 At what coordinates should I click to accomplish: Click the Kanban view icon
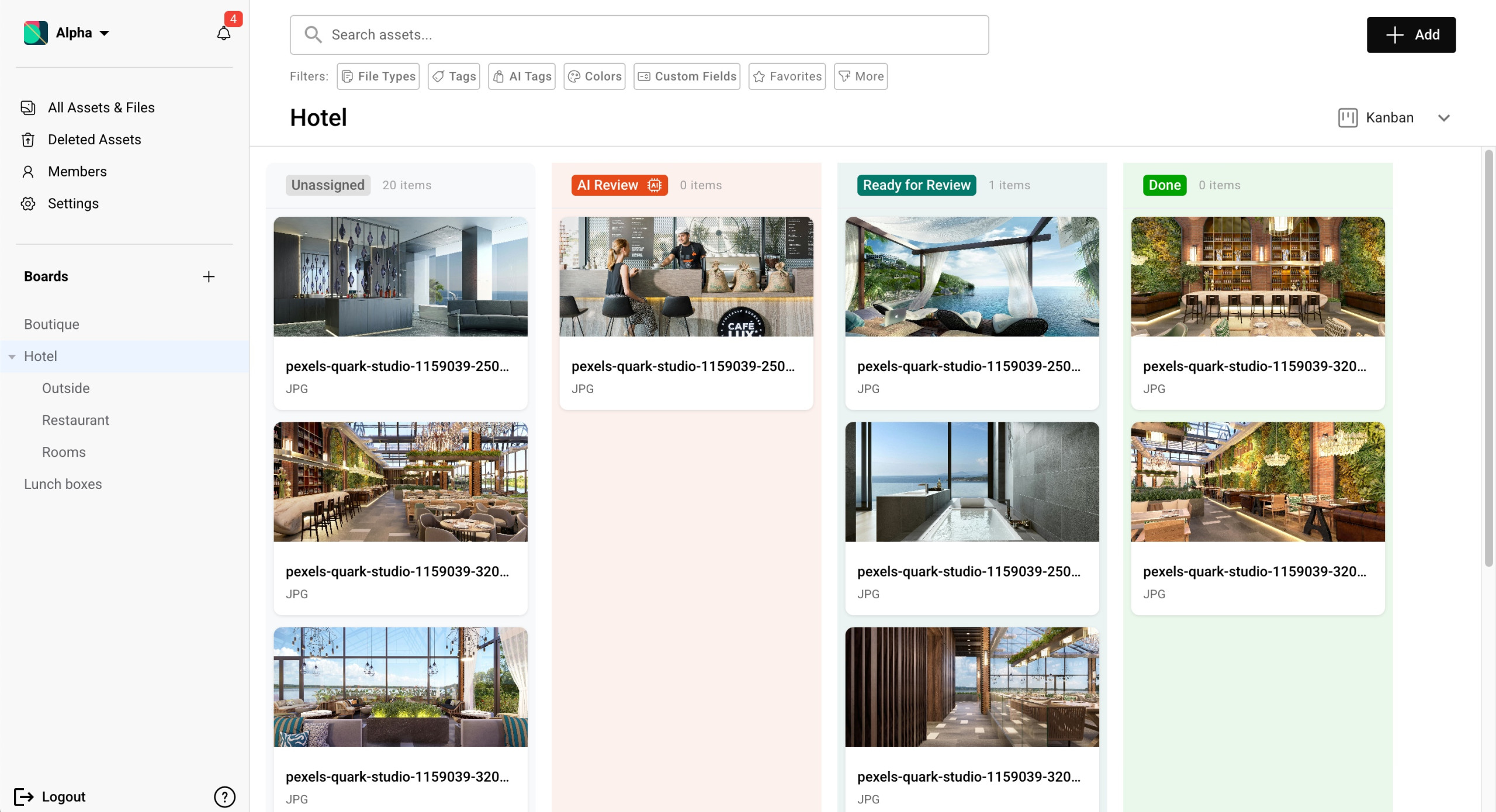[1348, 117]
